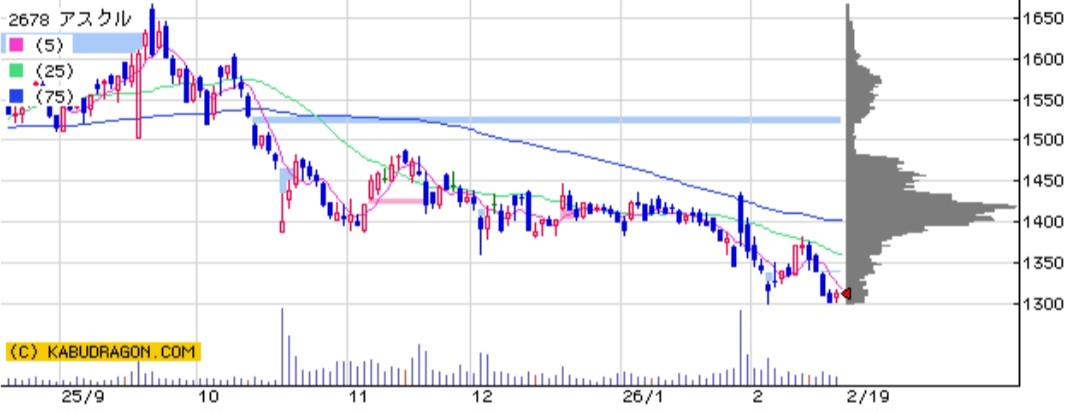Screen dimensions: 1080x413
Task: Select the 12 month axis label
Action: 482,397
